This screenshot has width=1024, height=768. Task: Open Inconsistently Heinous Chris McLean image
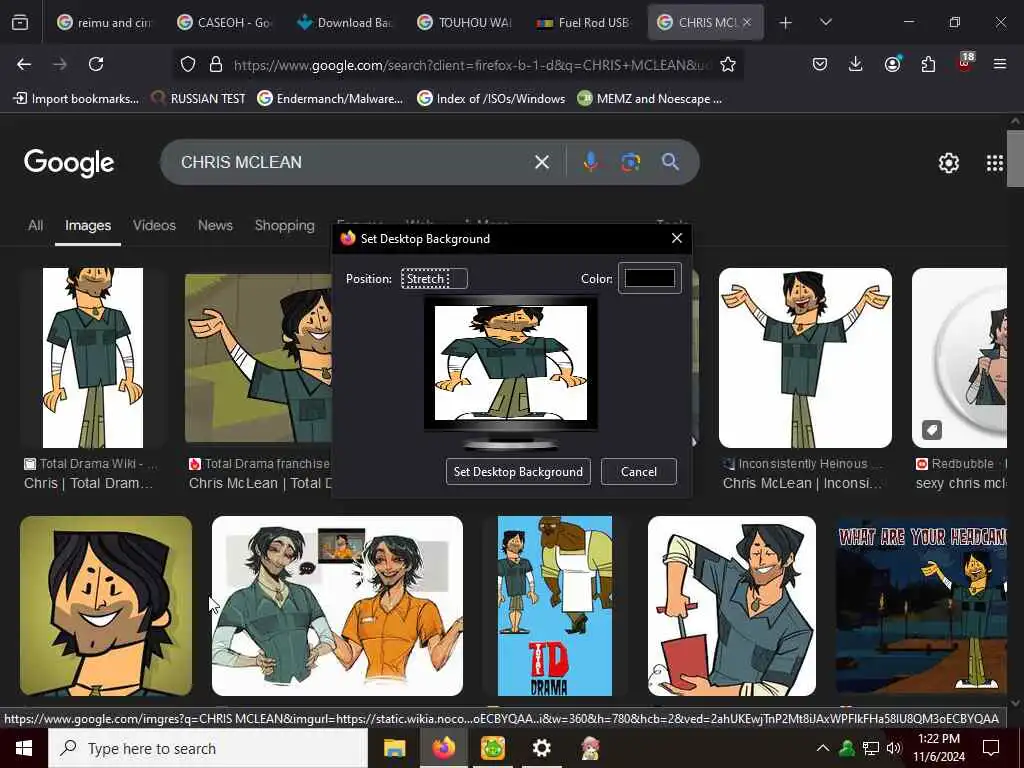click(x=805, y=358)
